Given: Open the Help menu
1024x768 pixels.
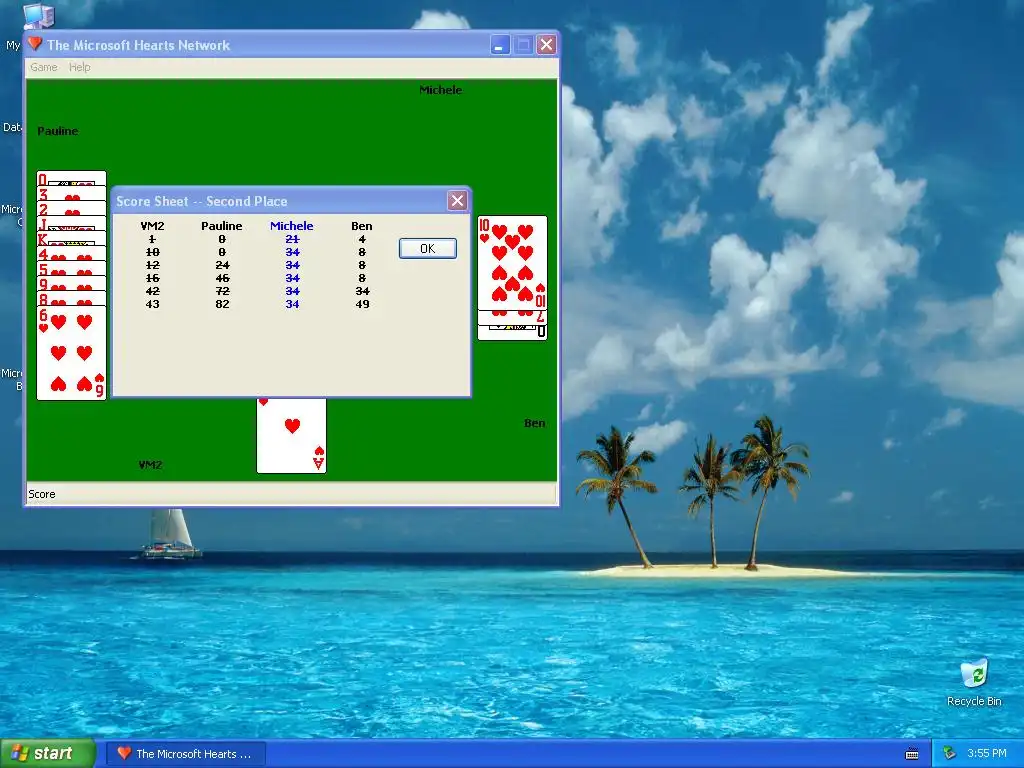Looking at the screenshot, I should [x=80, y=67].
